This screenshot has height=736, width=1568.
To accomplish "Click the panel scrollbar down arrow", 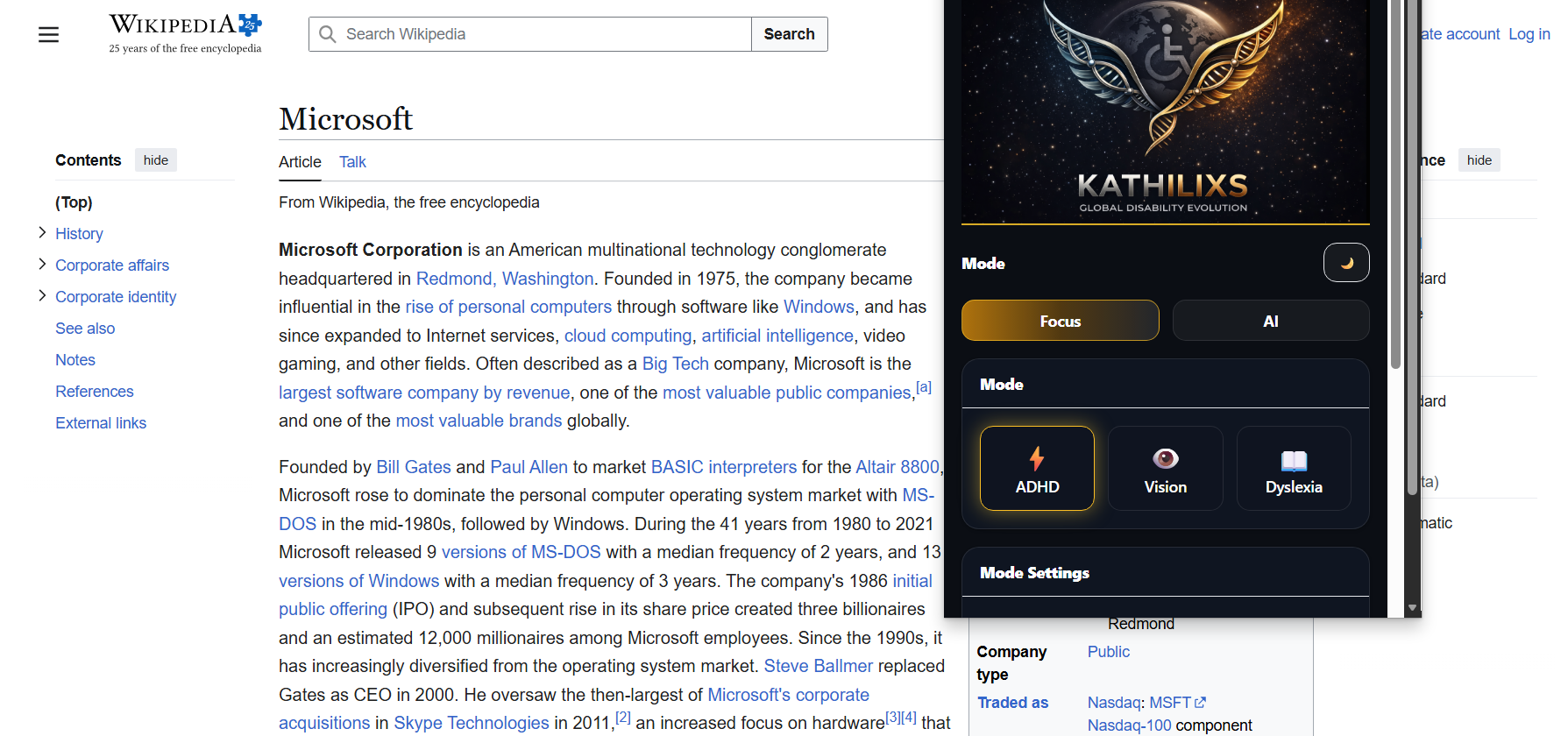I will click(x=1412, y=607).
